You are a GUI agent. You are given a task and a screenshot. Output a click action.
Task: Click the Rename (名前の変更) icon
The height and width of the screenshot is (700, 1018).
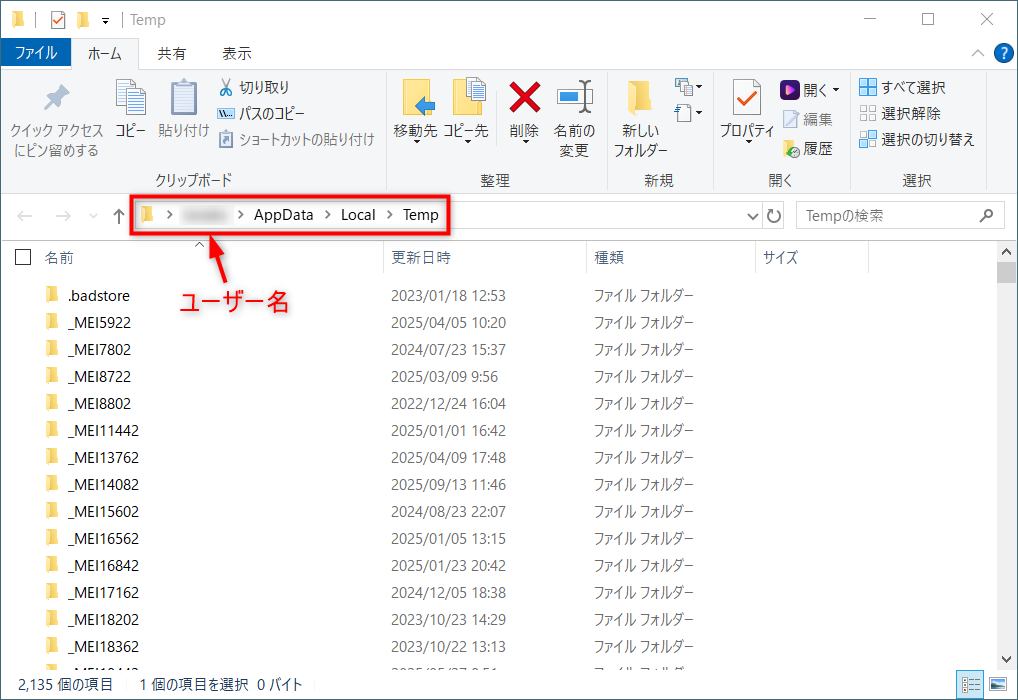(574, 99)
